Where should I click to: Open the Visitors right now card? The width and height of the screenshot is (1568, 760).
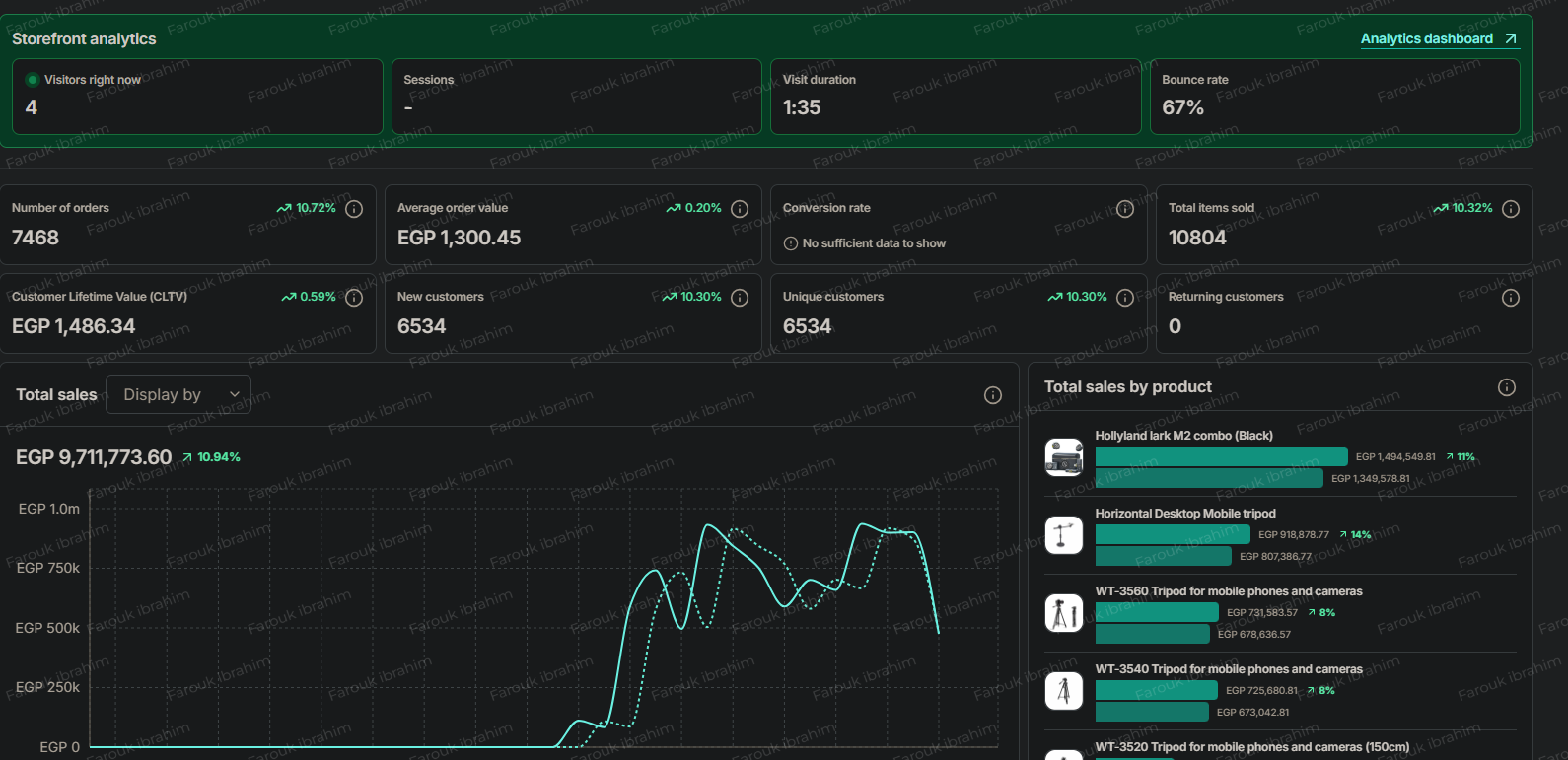coord(197,97)
